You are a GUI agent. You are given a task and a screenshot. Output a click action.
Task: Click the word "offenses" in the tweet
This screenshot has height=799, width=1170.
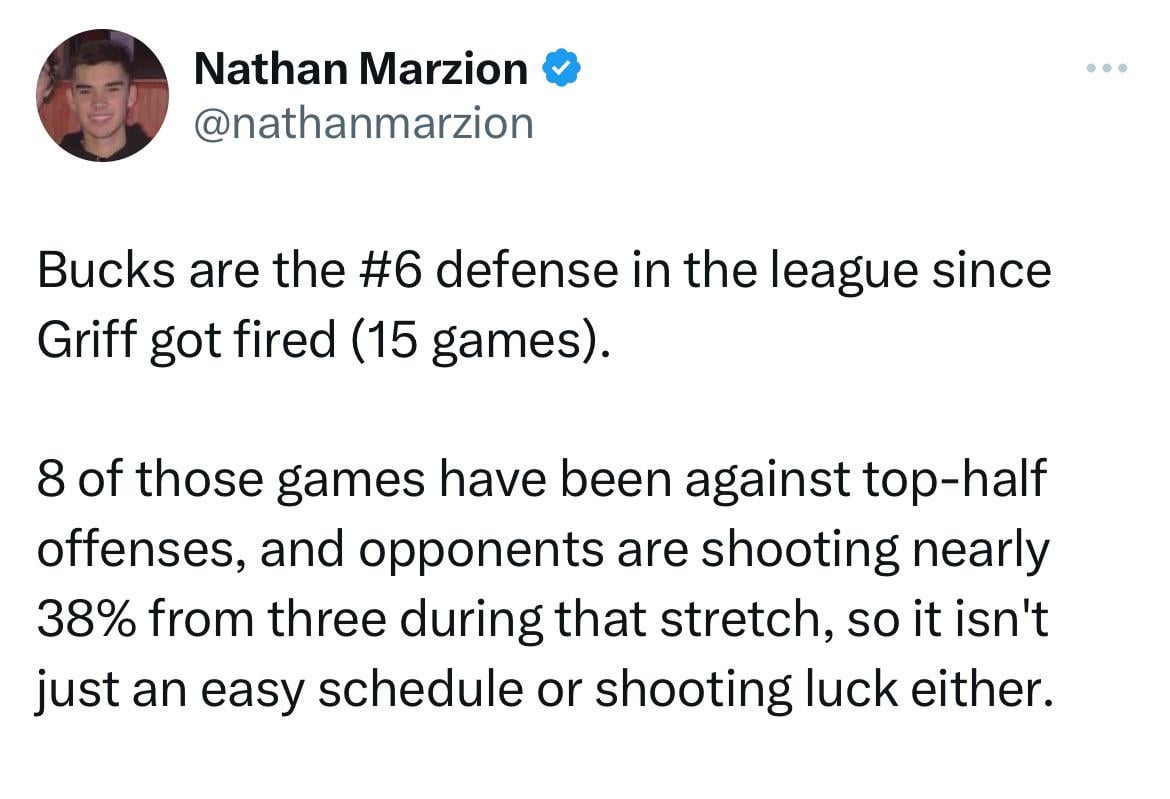click(135, 550)
